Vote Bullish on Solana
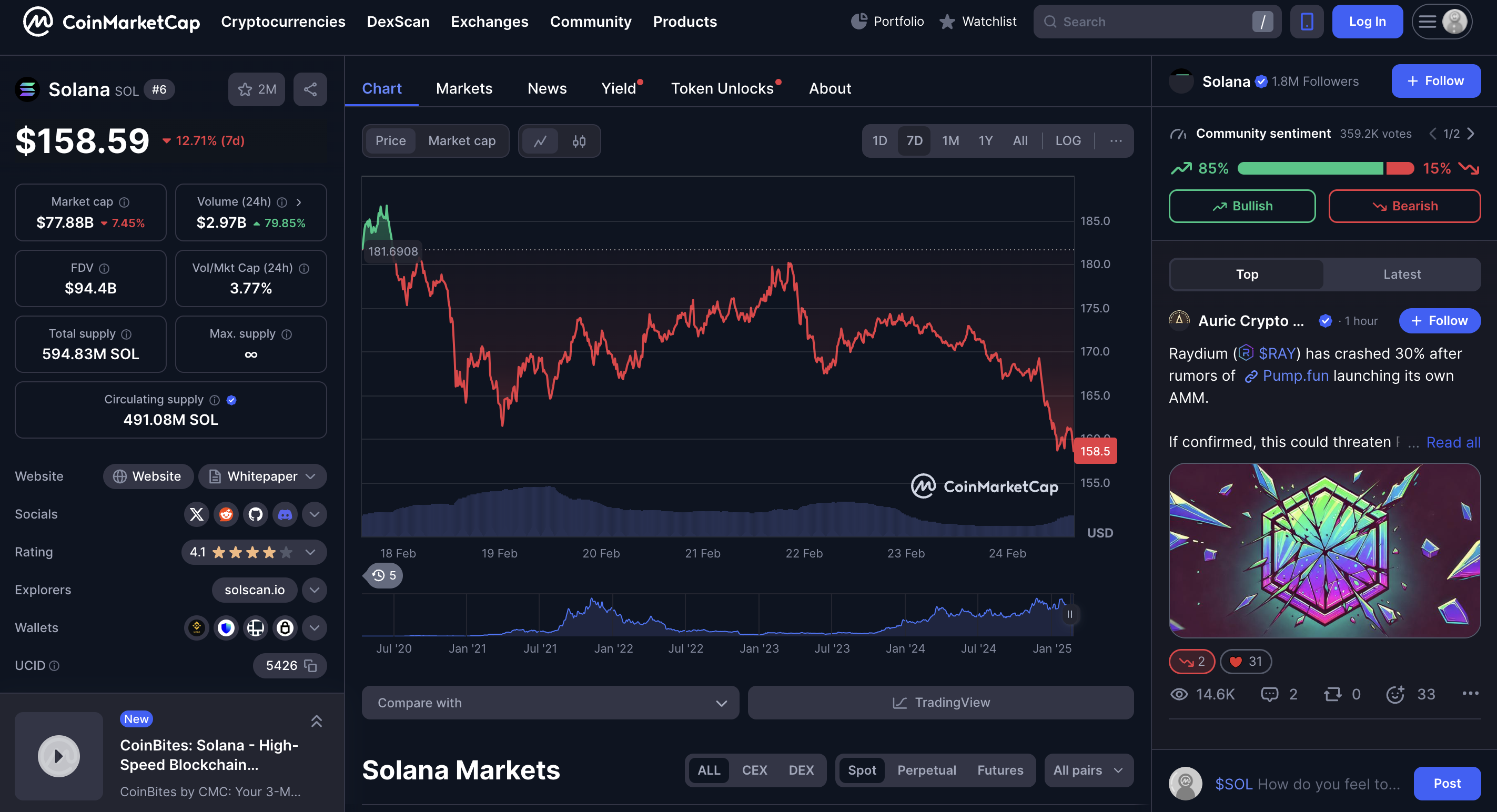The width and height of the screenshot is (1497, 812). pos(1242,206)
